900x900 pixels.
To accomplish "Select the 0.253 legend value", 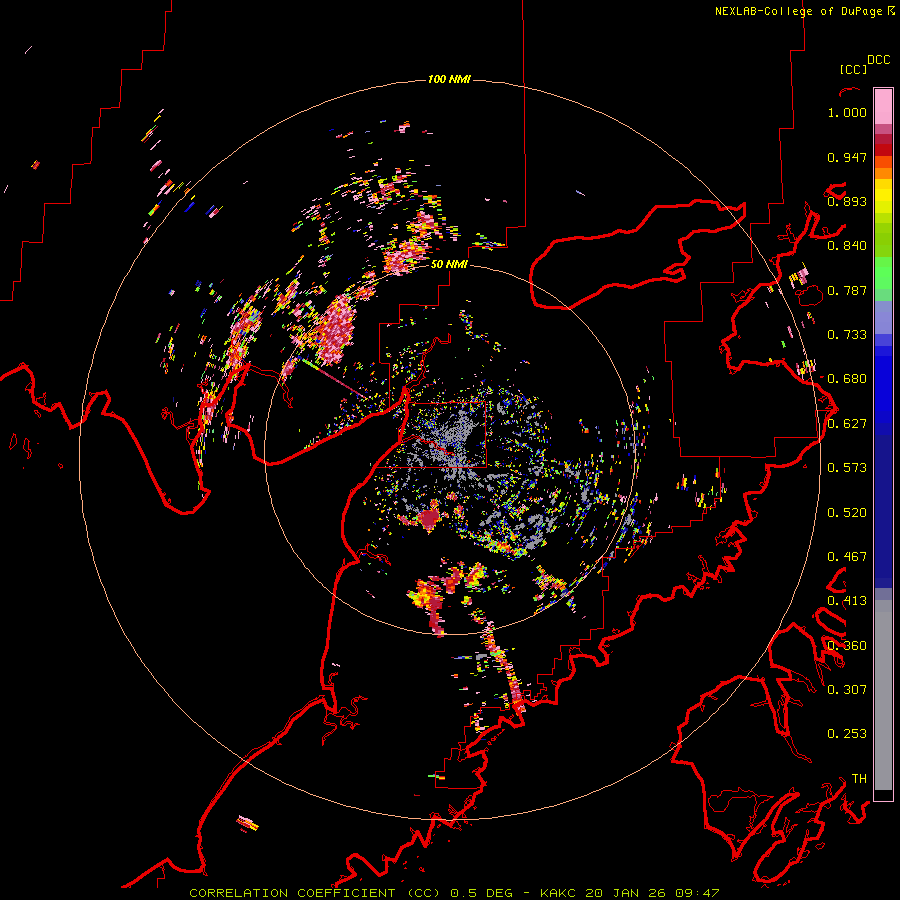I will click(847, 734).
